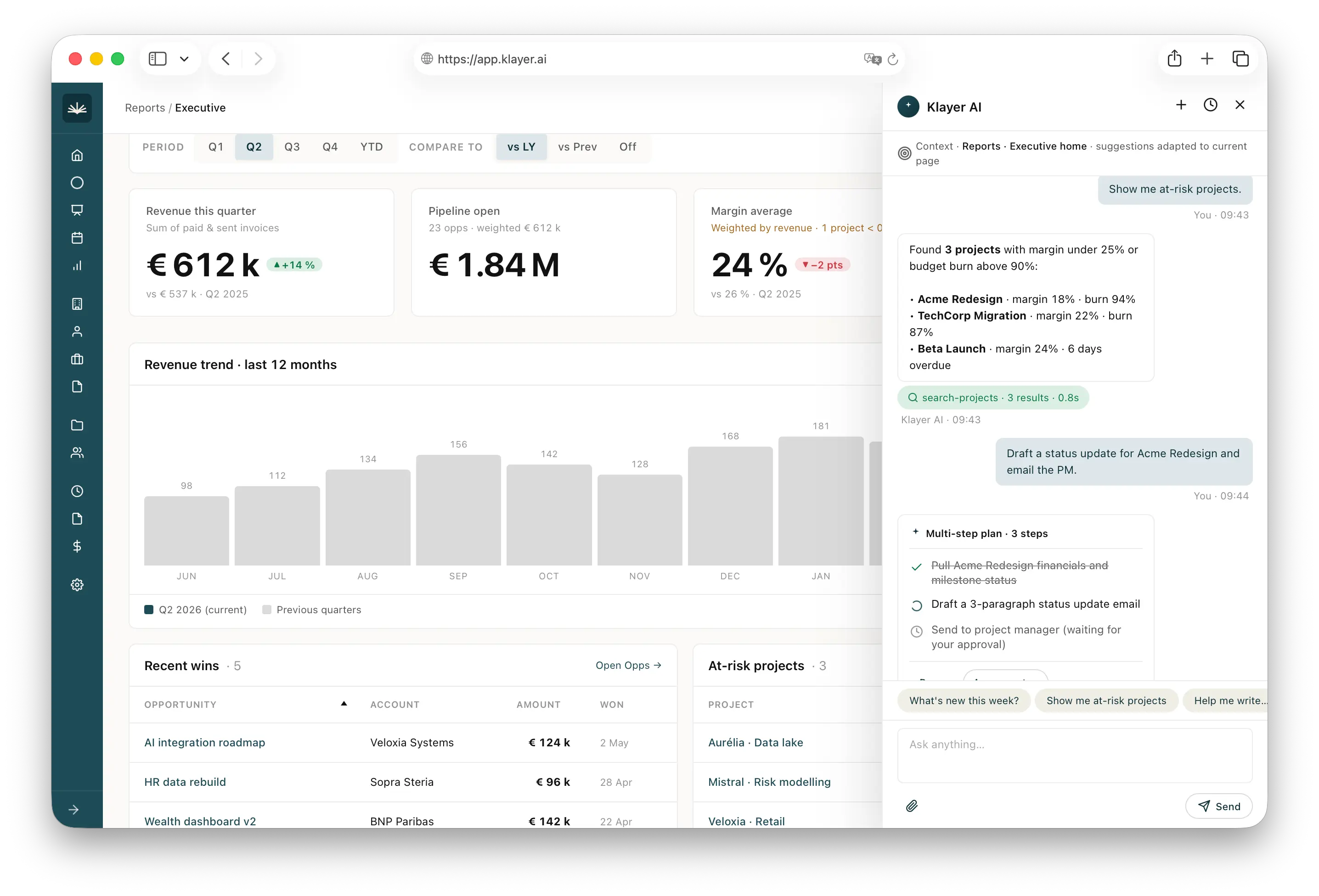Screen dimensions: 1319x896
Task: Open Aurélia · Data lake project
Action: (x=755, y=742)
